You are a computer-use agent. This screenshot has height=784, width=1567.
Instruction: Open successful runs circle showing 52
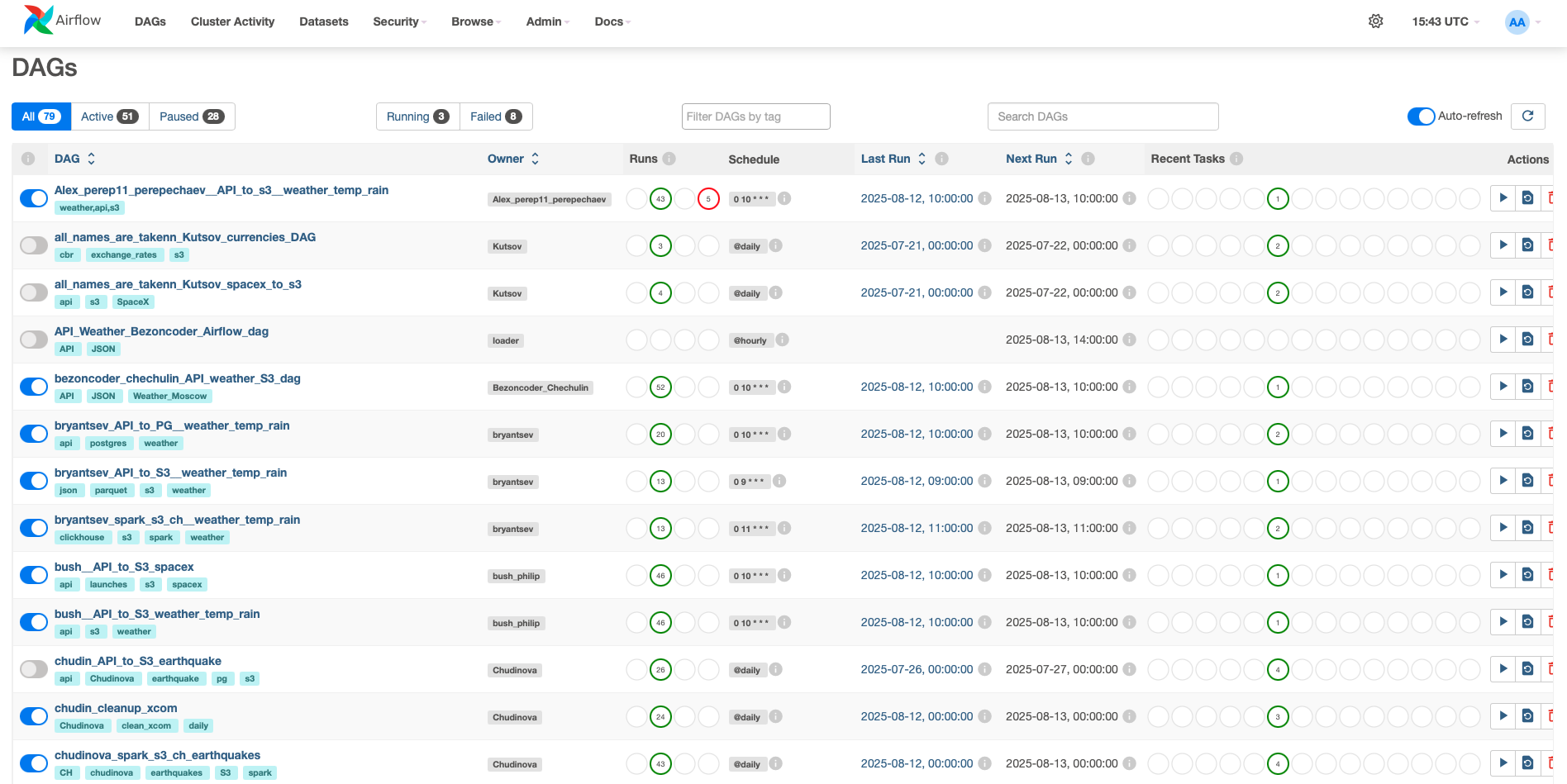660,387
